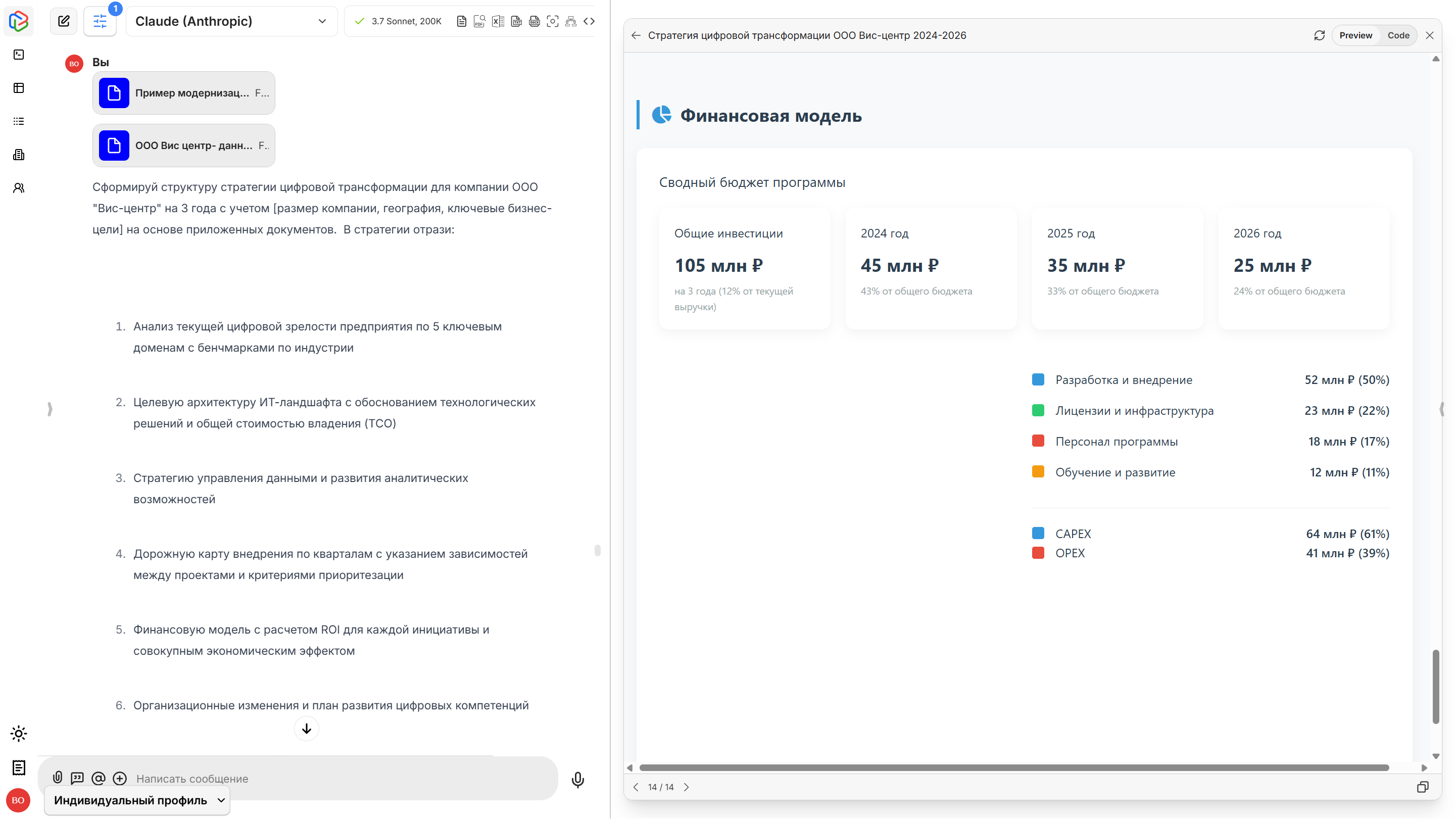Click the artifact vertical scrollbar thumb
Viewport: 1456px width, 819px height.
point(1436,686)
